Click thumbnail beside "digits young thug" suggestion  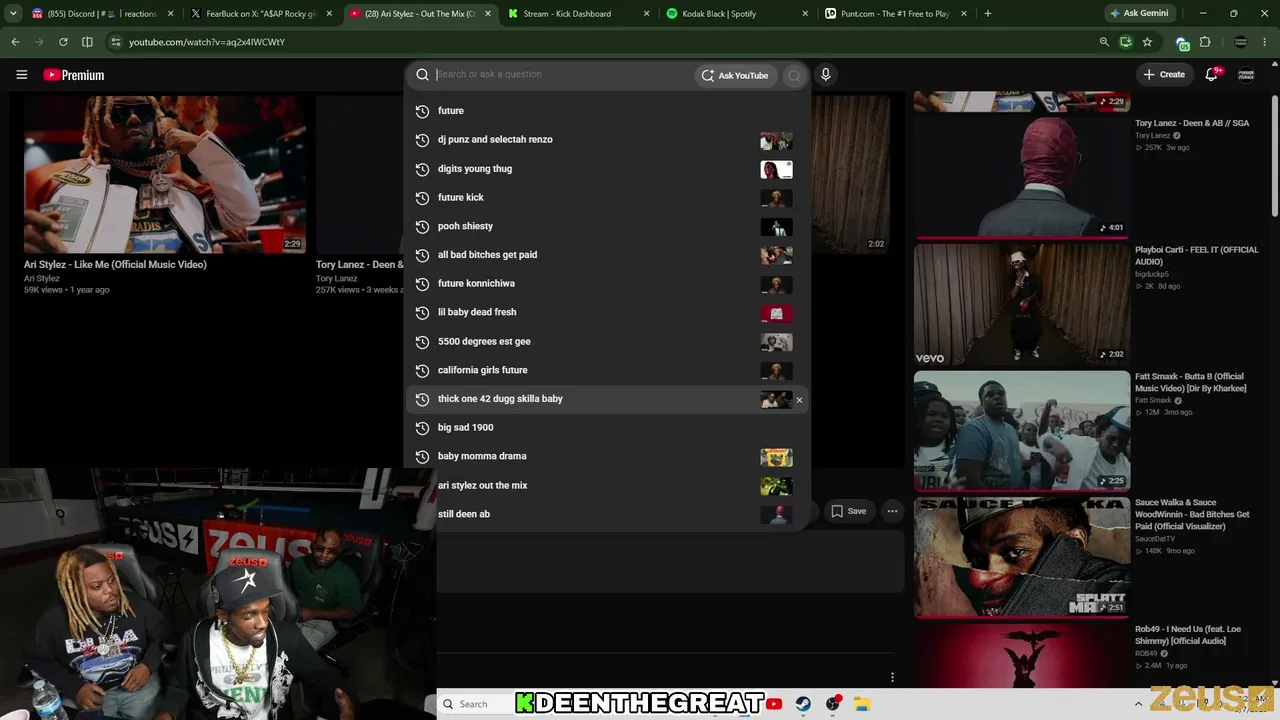coord(776,169)
